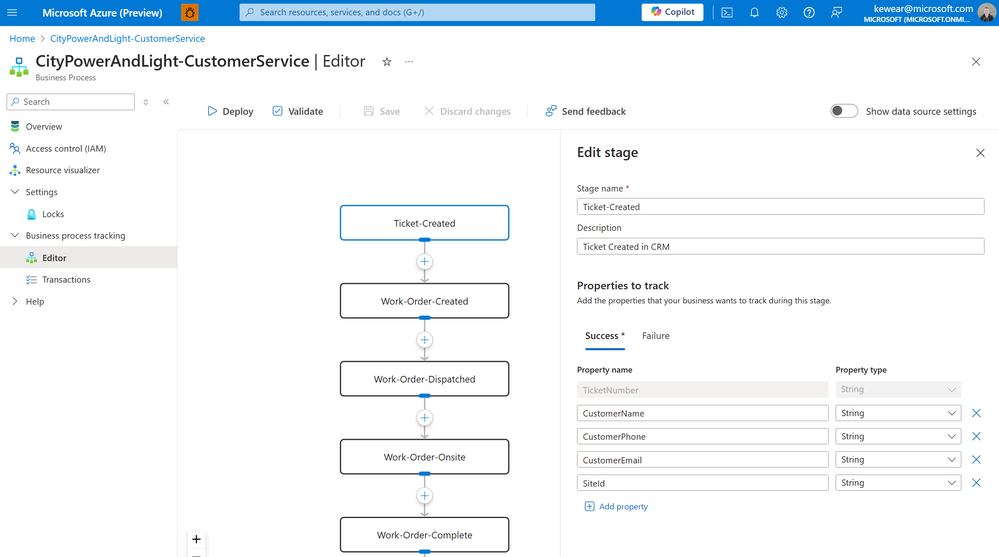Click Discard changes in toolbar
Image resolution: width=999 pixels, height=557 pixels.
467,112
